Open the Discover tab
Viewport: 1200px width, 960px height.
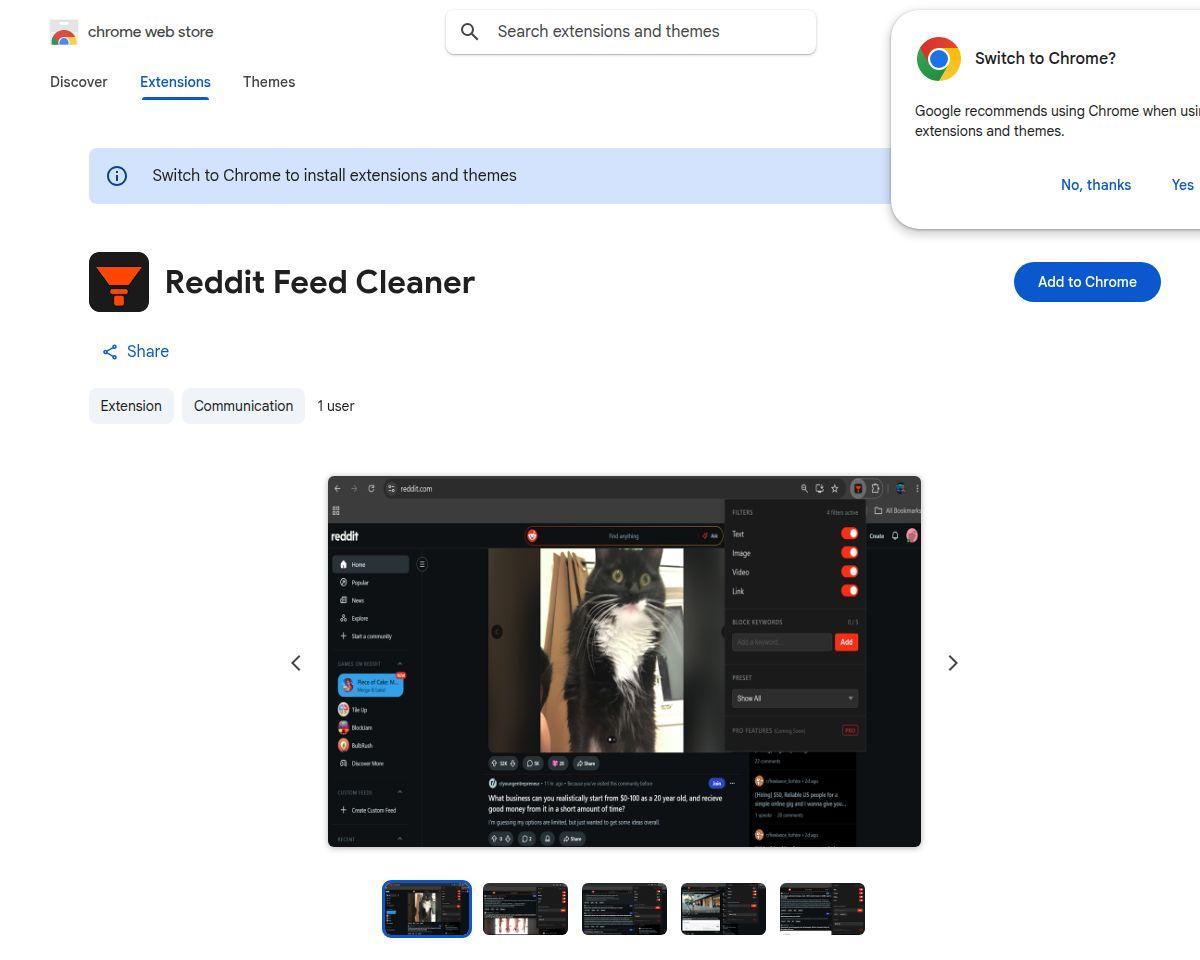(79, 82)
